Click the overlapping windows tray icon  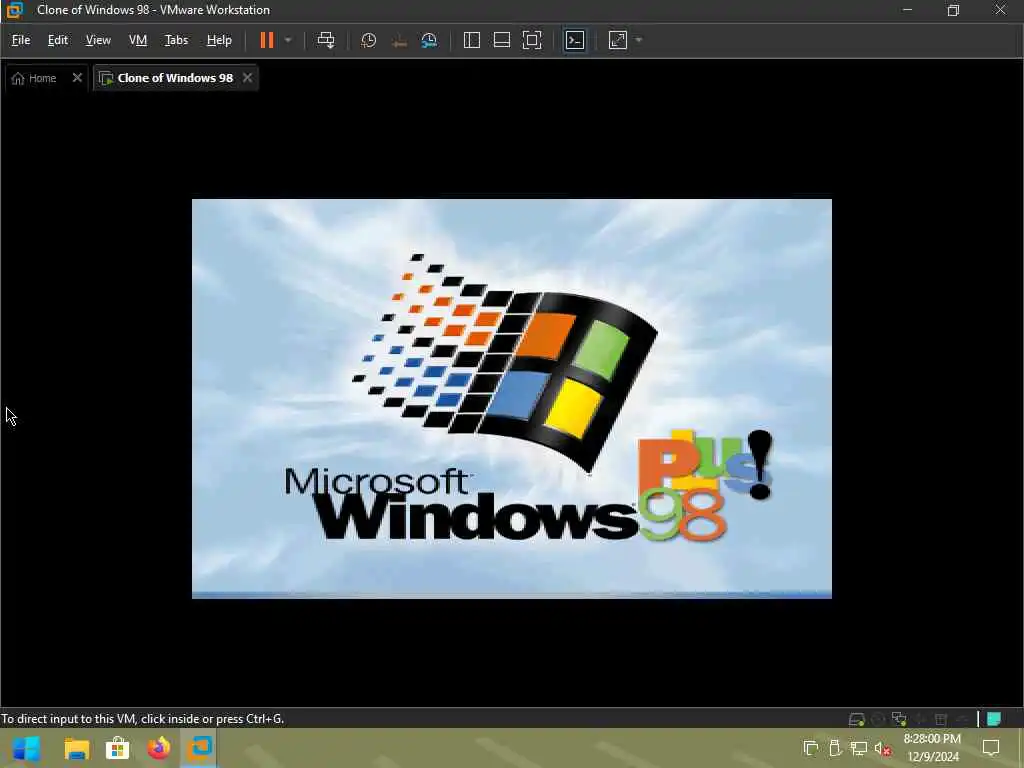pos(811,748)
